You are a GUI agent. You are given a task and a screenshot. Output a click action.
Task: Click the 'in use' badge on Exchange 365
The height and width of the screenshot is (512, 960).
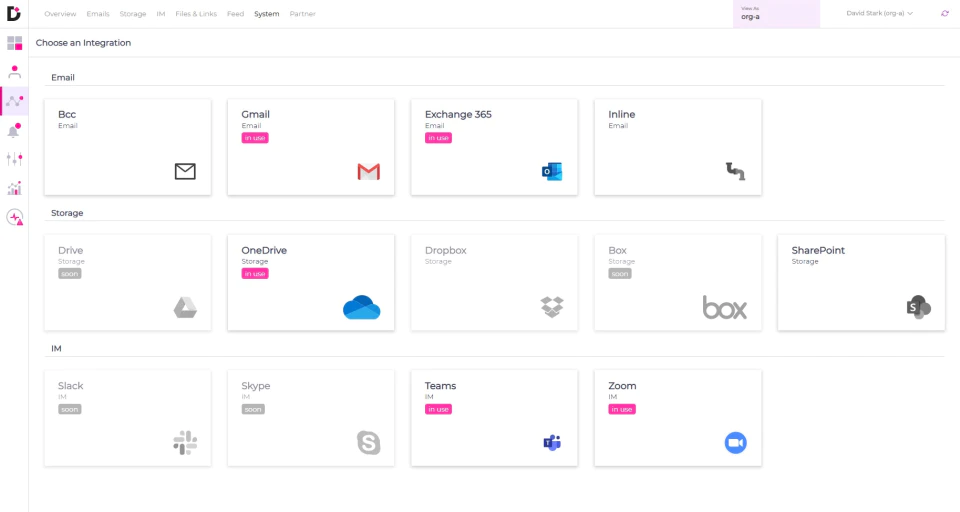438,138
